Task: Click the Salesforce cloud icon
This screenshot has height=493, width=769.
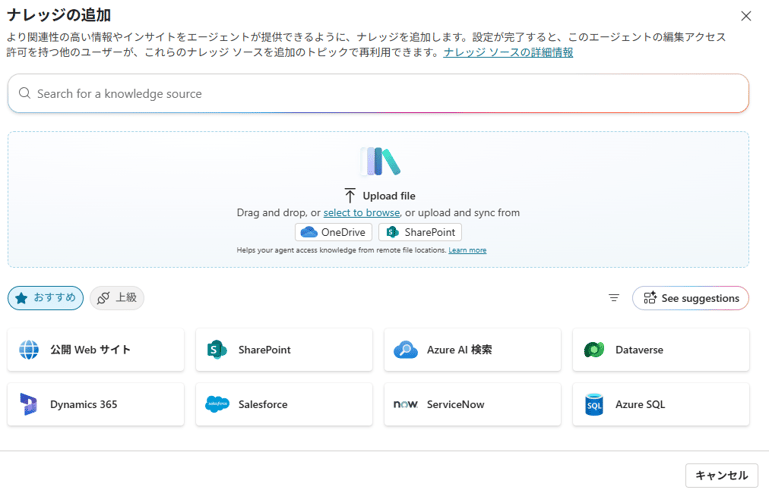Action: click(x=217, y=404)
